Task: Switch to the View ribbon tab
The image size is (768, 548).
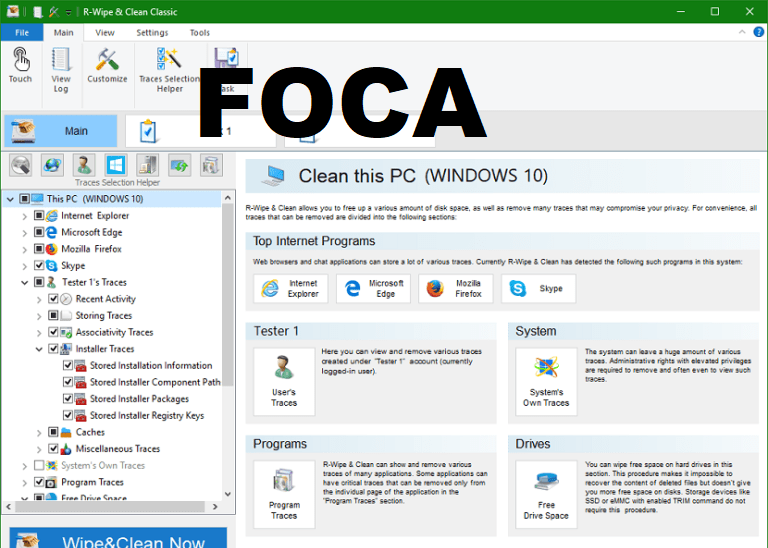Action: [105, 32]
